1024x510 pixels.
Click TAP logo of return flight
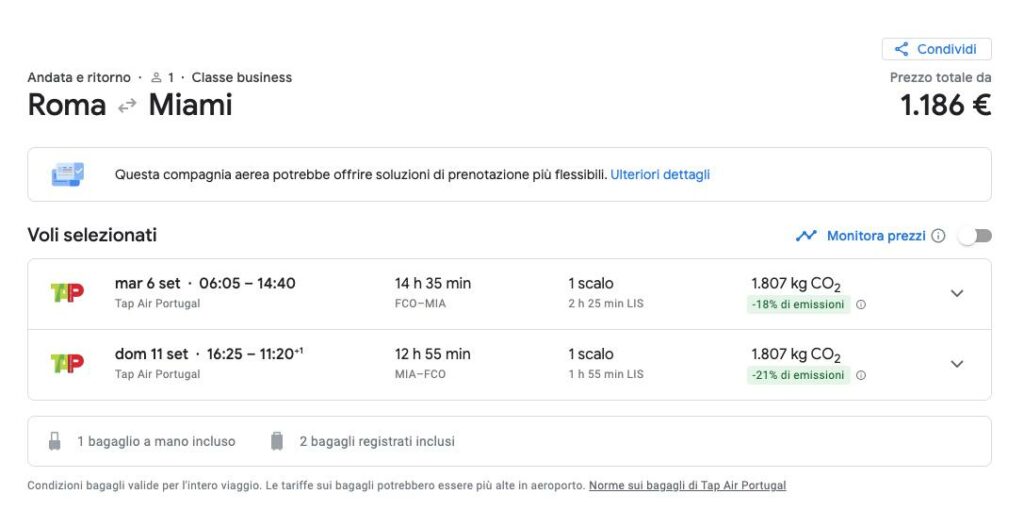(67, 363)
